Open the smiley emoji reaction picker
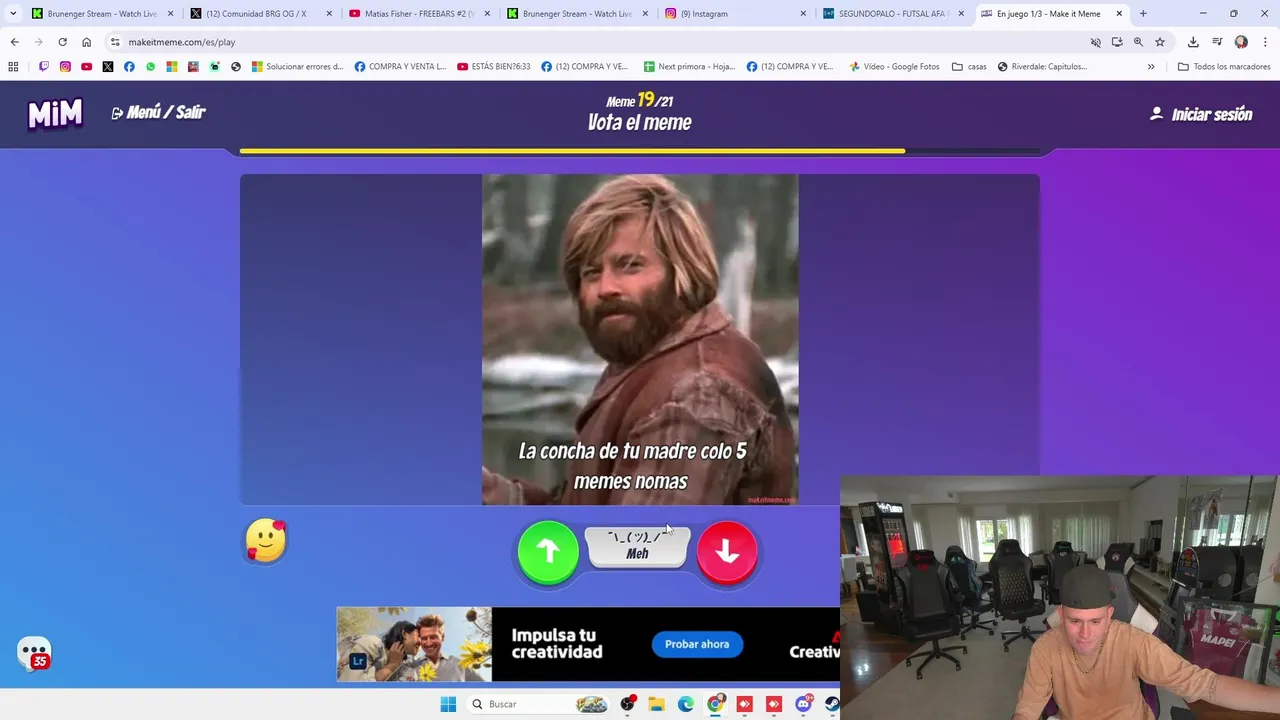Image resolution: width=1280 pixels, height=720 pixels. click(266, 541)
